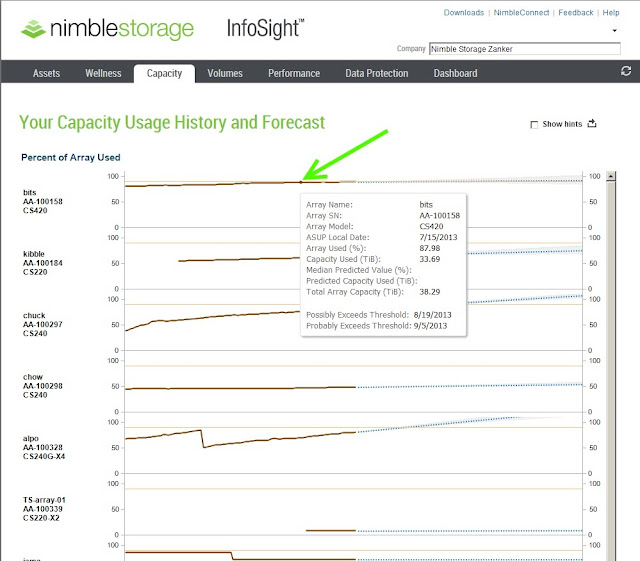640x561 pixels.
Task: Click the 'Possibly Exceeds Threshold' date 8/19/2013
Action: (432, 315)
